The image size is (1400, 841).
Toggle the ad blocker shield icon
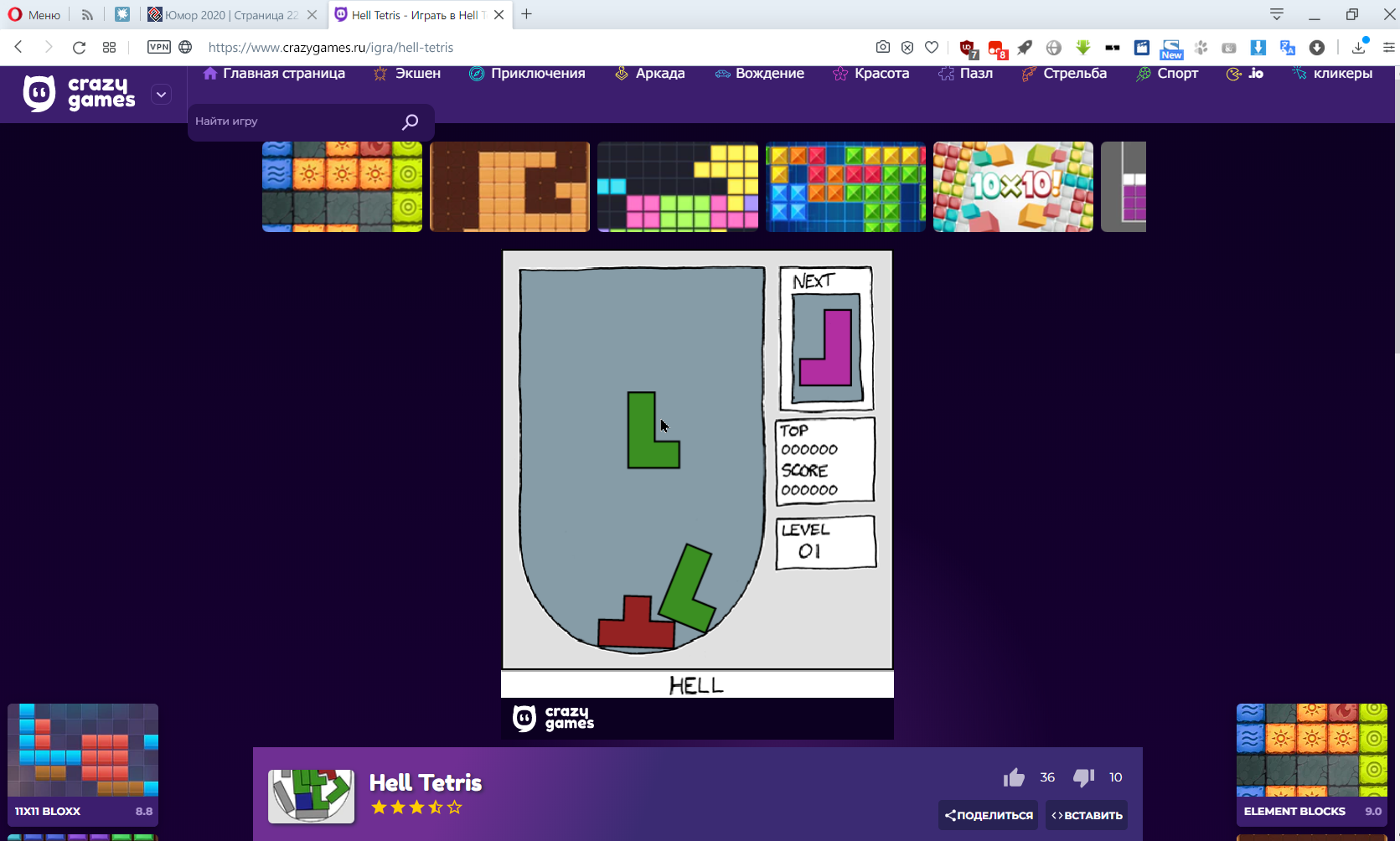point(907,47)
